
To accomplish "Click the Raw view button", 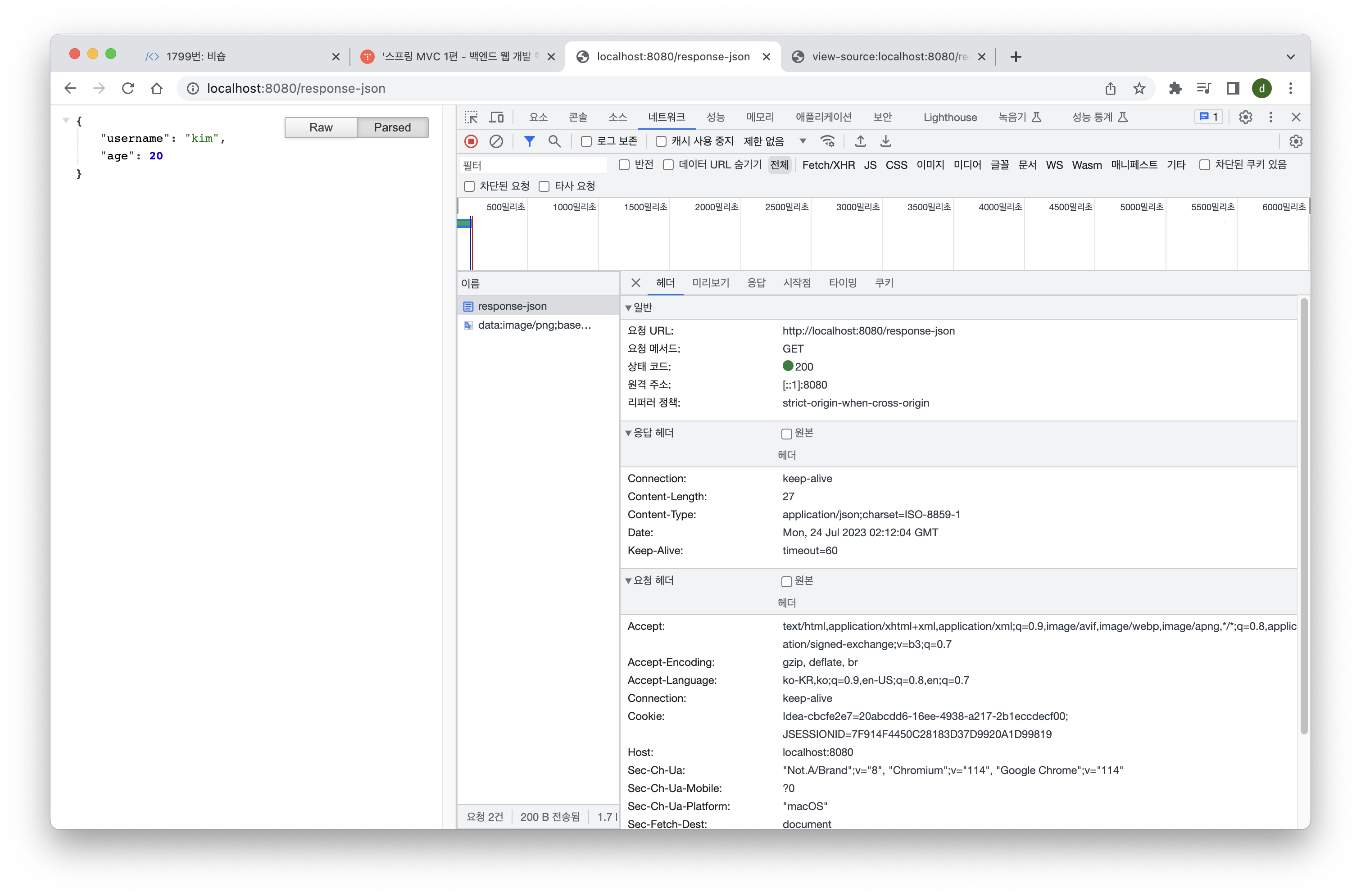I will pos(321,127).
